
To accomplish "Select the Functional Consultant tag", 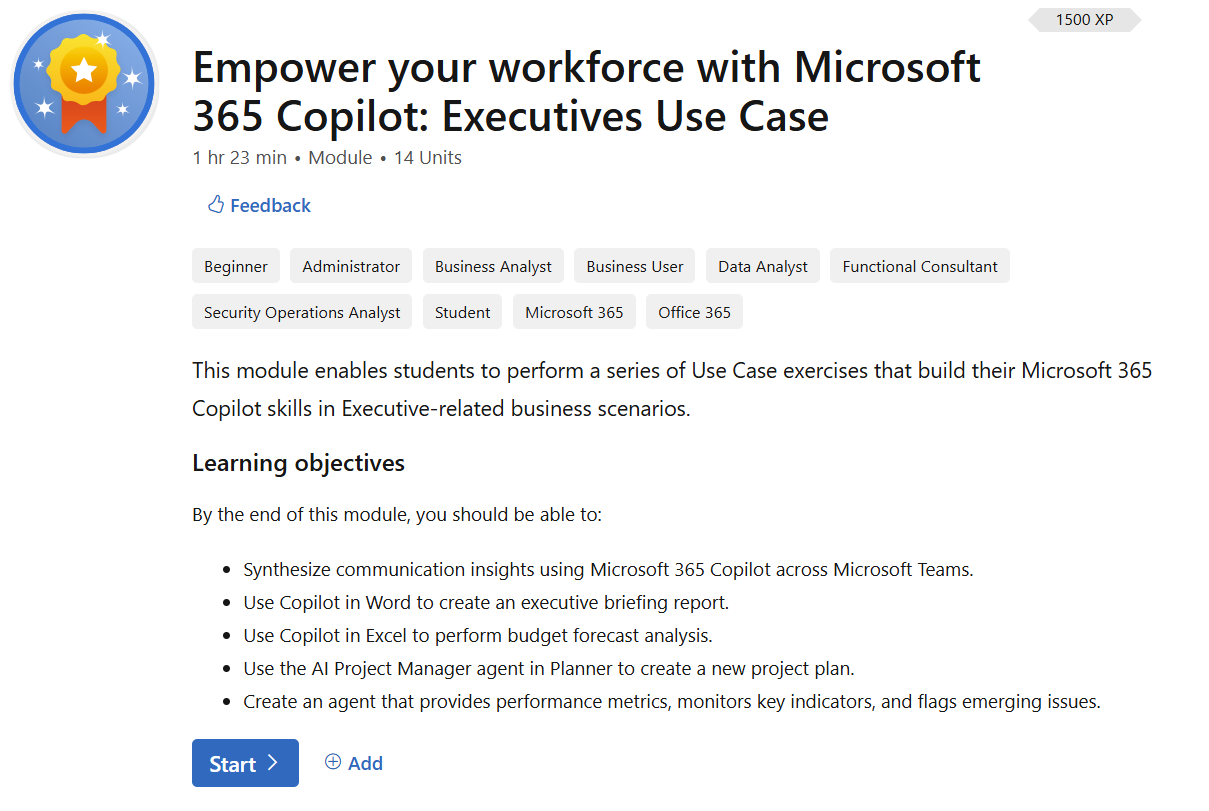I will click(x=920, y=266).
